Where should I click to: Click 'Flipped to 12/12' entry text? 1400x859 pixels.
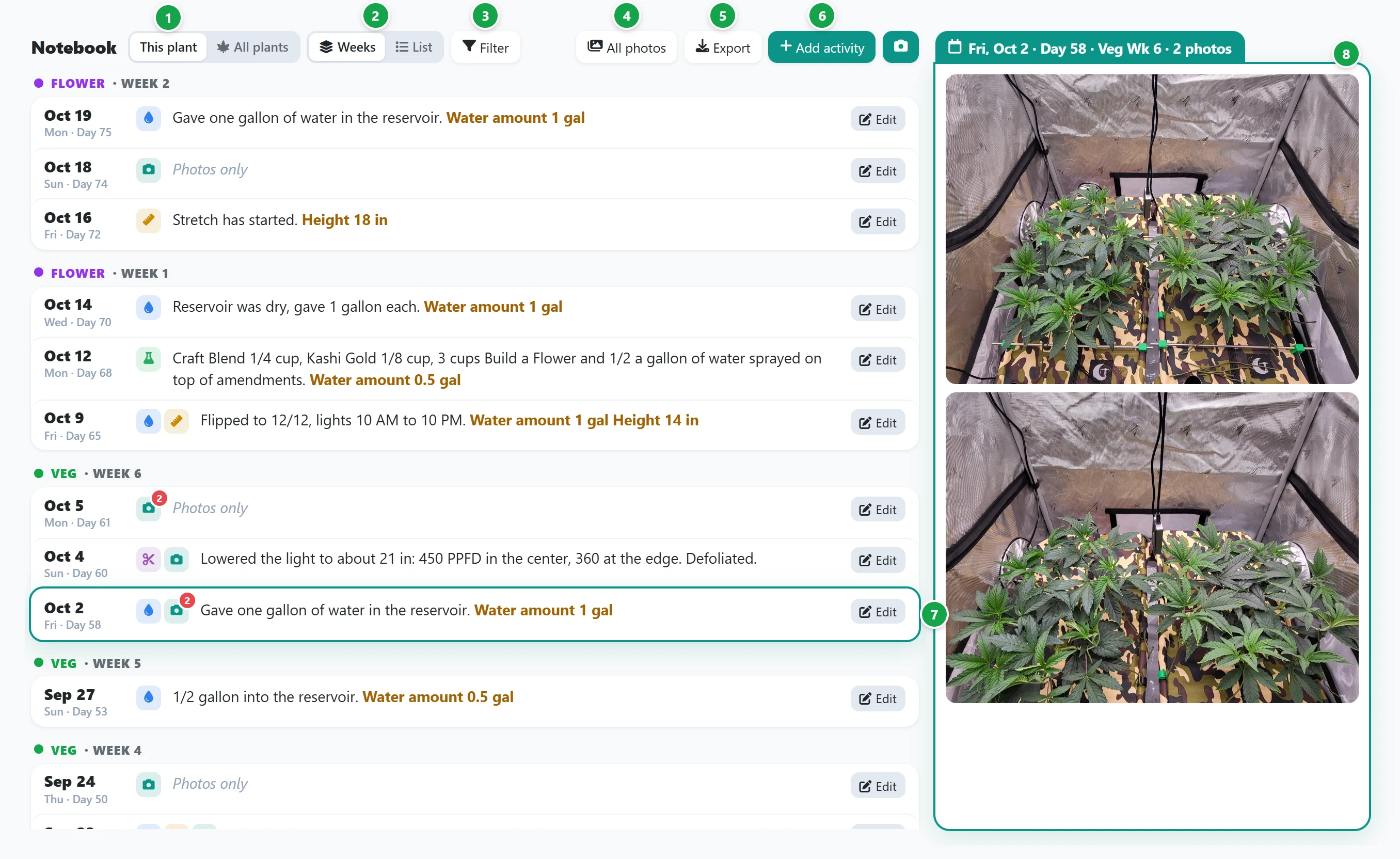[333, 420]
